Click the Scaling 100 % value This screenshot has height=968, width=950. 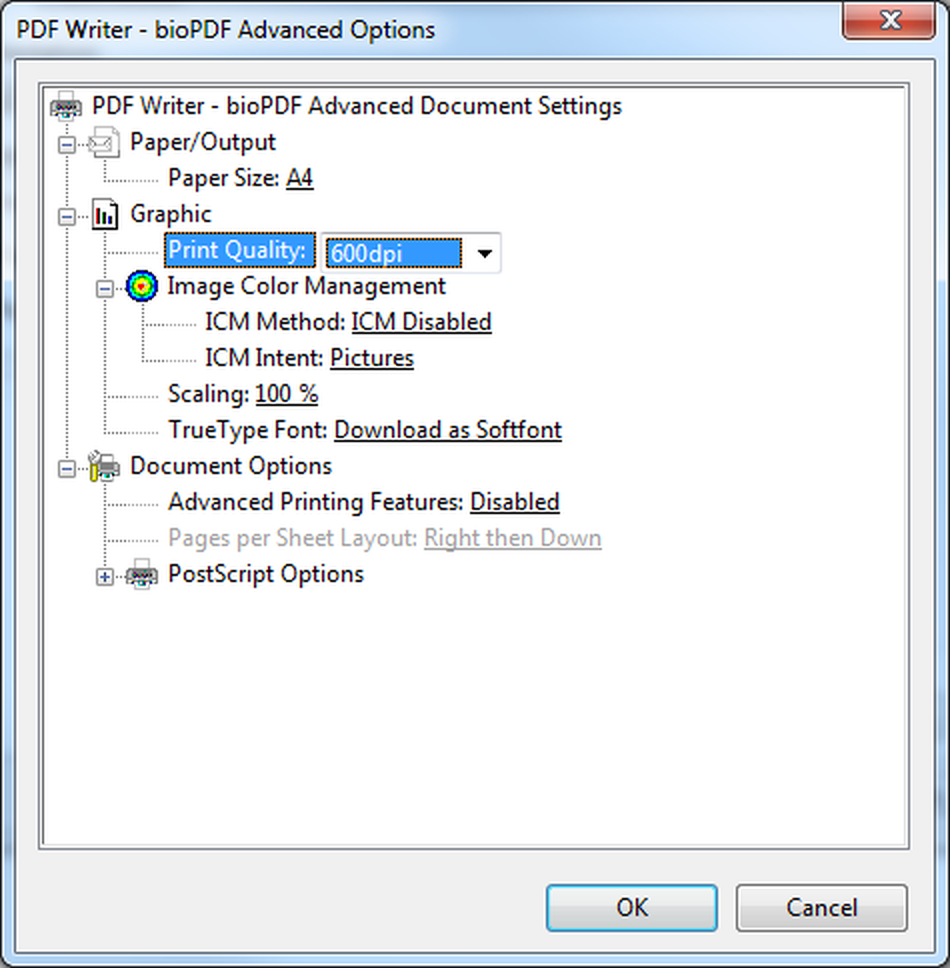point(286,394)
